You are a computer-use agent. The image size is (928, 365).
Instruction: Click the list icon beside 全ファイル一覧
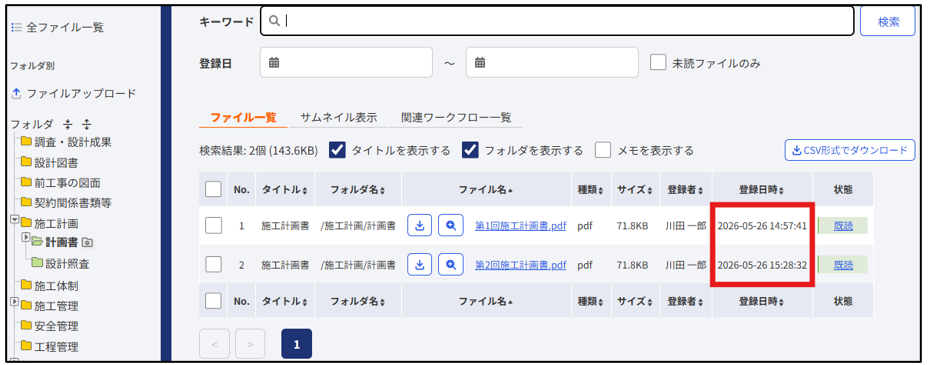point(17,27)
